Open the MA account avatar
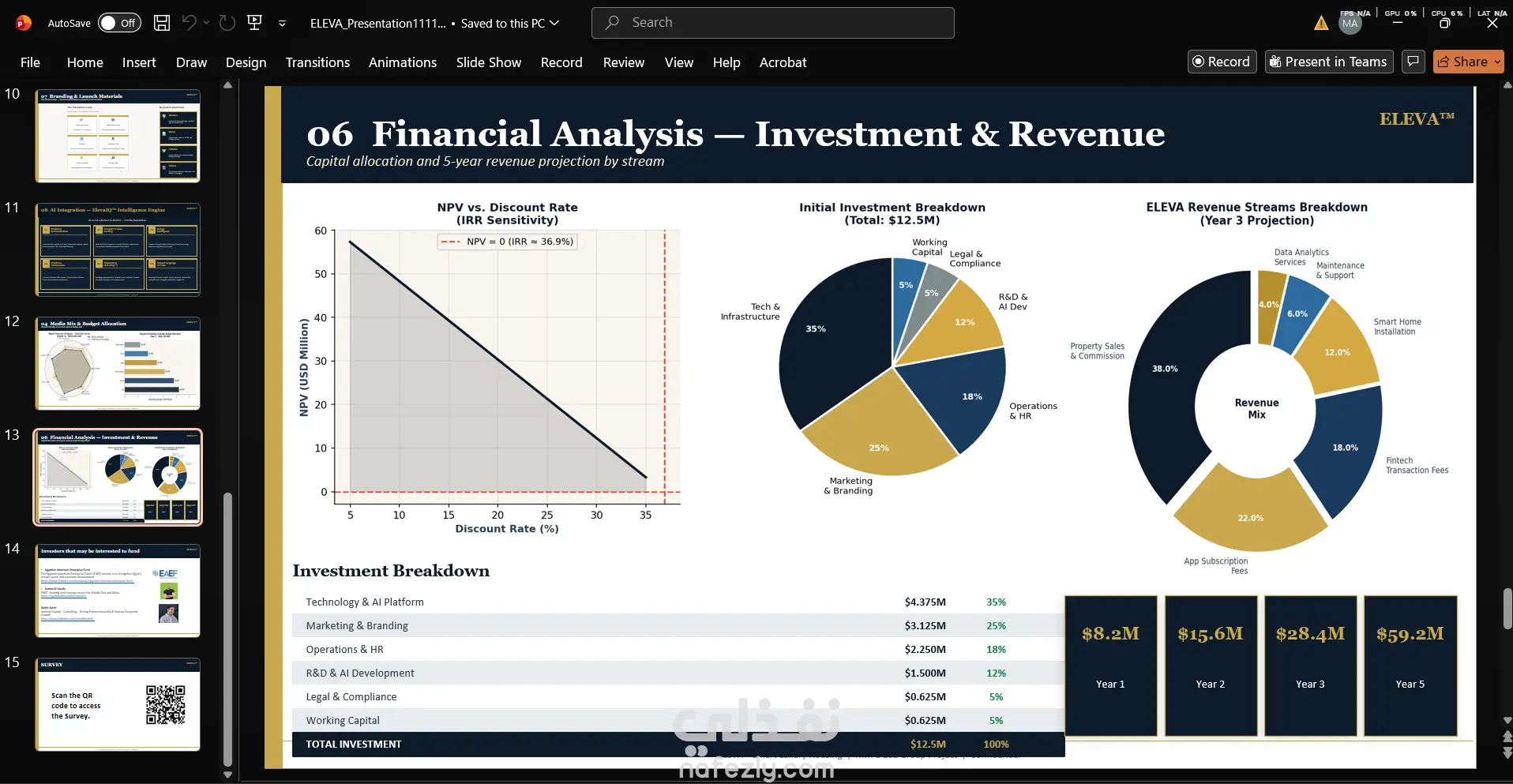This screenshot has height=784, width=1513. pyautogui.click(x=1350, y=24)
